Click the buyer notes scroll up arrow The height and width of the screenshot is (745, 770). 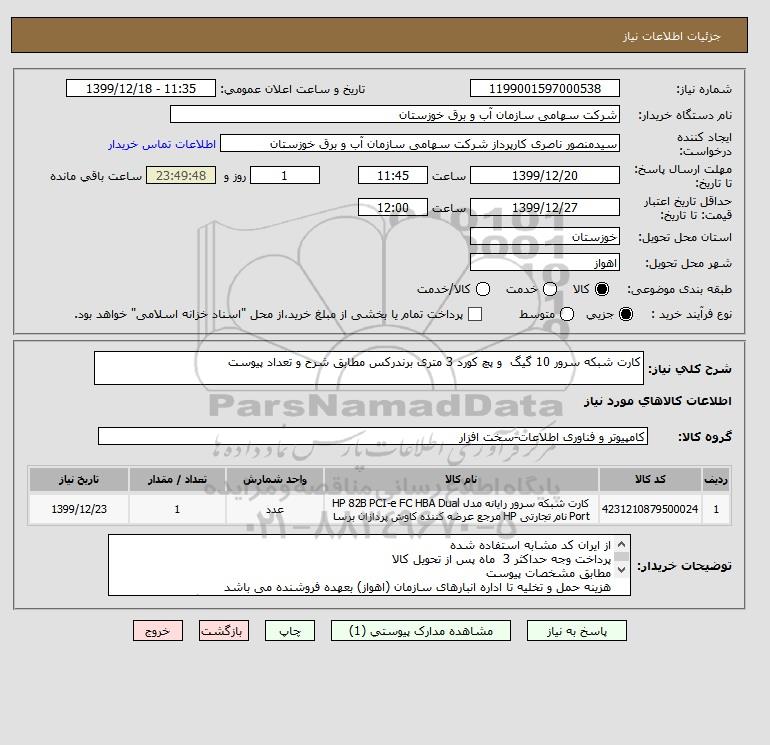tap(621, 544)
